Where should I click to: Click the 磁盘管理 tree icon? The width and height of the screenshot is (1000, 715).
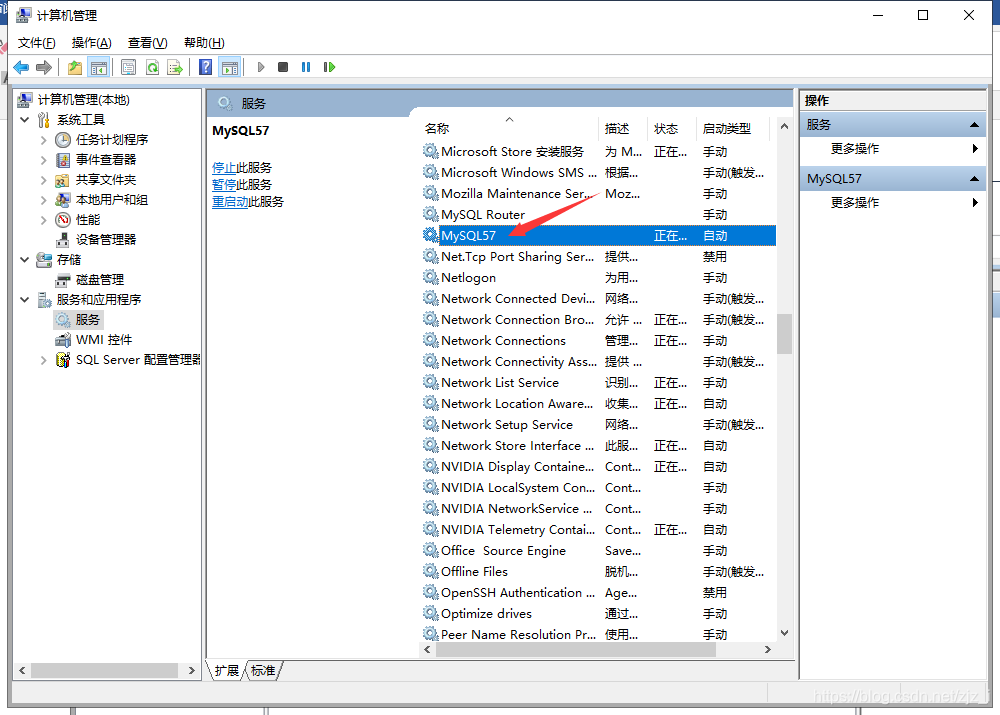[x=62, y=280]
